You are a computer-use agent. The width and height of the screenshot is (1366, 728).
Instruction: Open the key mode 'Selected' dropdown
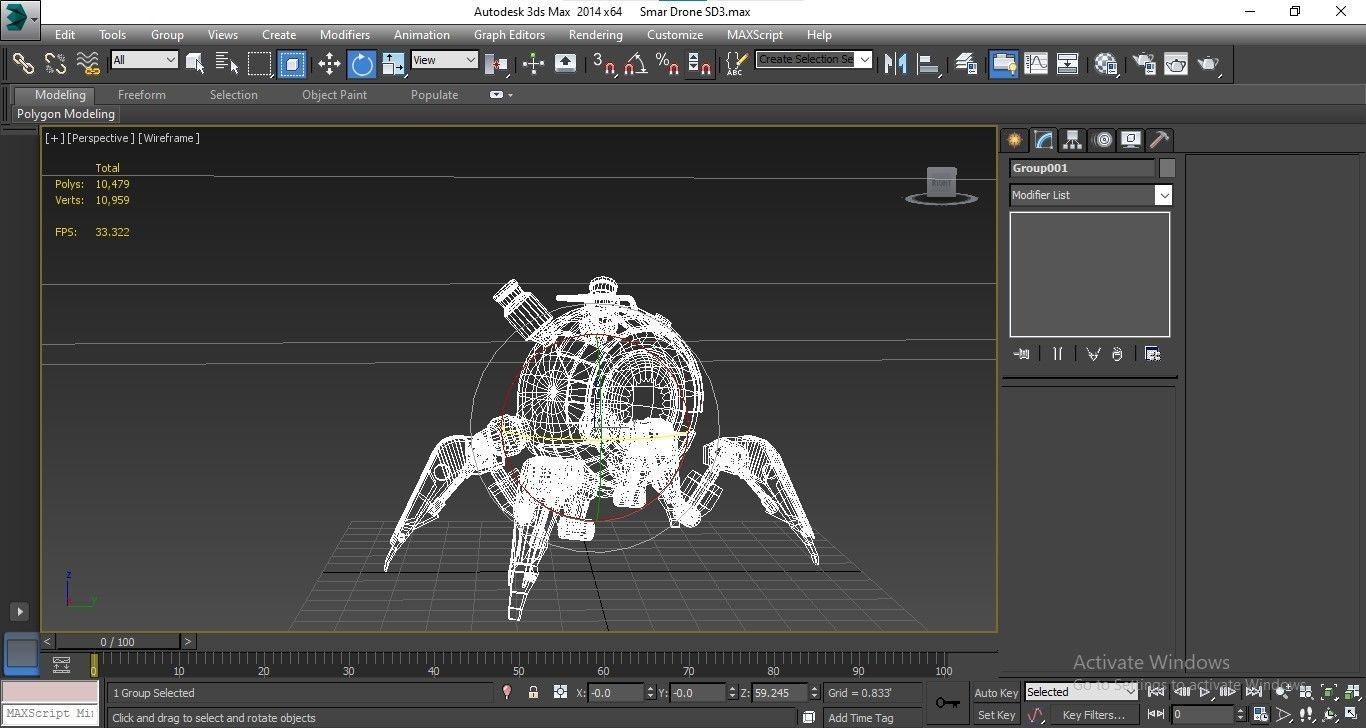(x=1081, y=692)
